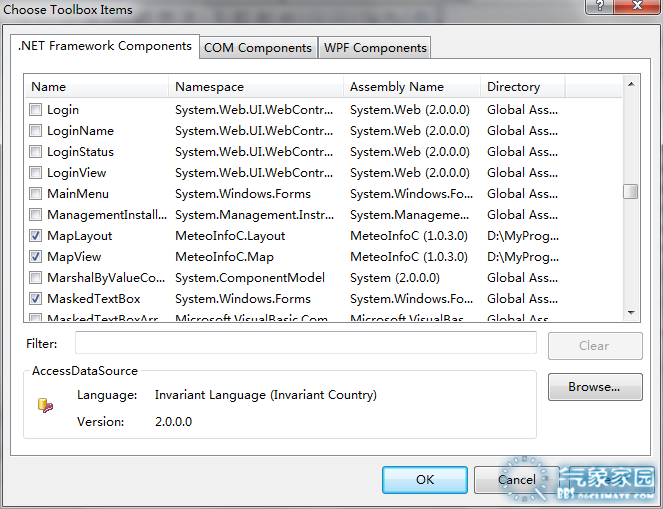Enable the MainMenu checkbox
The image size is (663, 509).
[37, 194]
